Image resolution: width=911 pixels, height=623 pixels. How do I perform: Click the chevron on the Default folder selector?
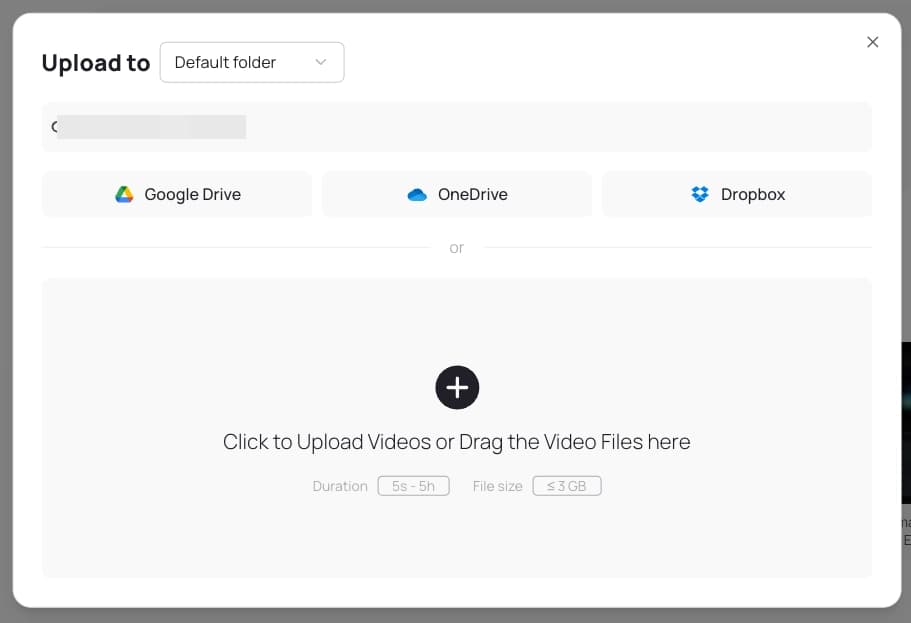coord(321,62)
